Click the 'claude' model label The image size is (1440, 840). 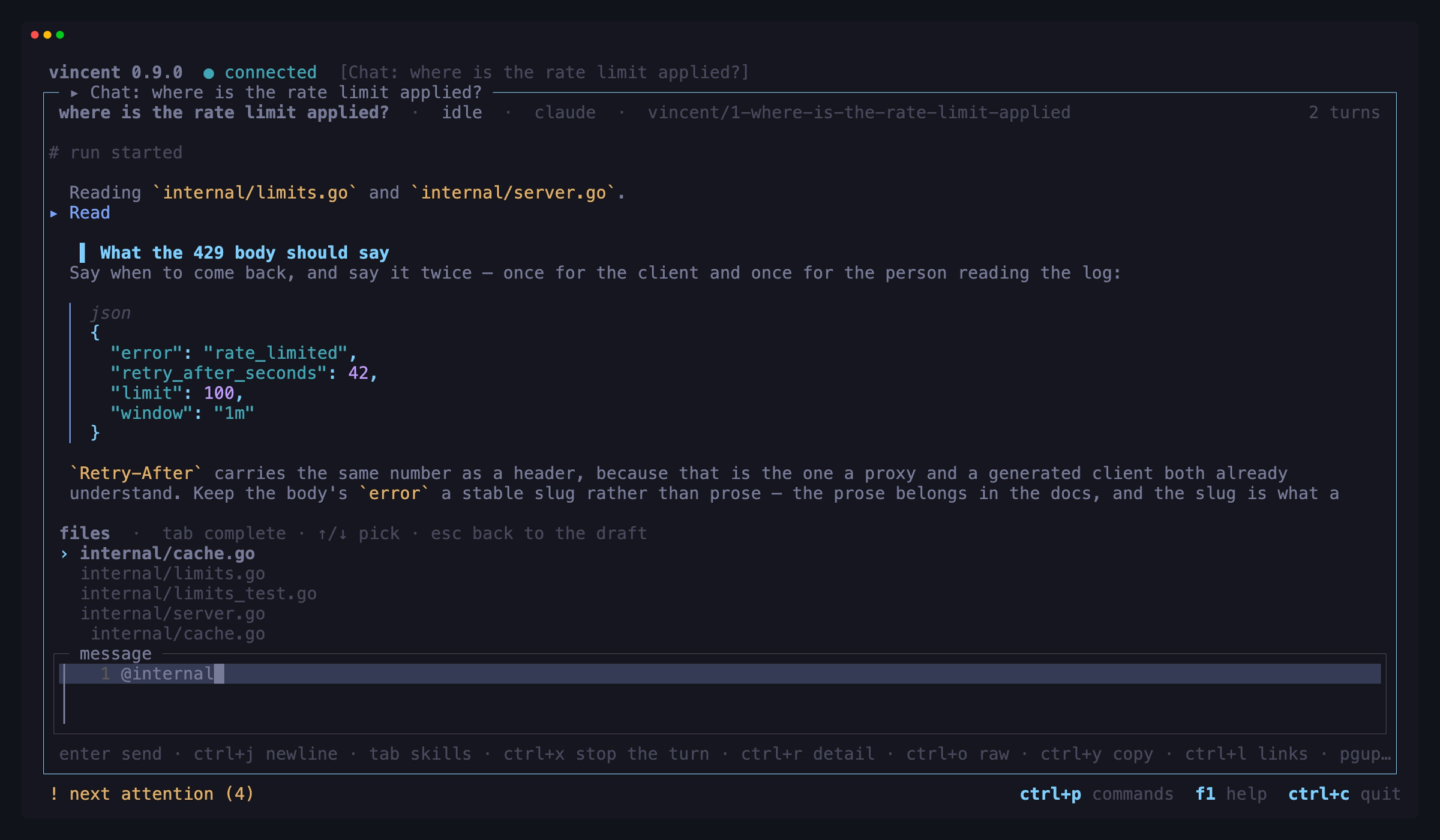[565, 113]
